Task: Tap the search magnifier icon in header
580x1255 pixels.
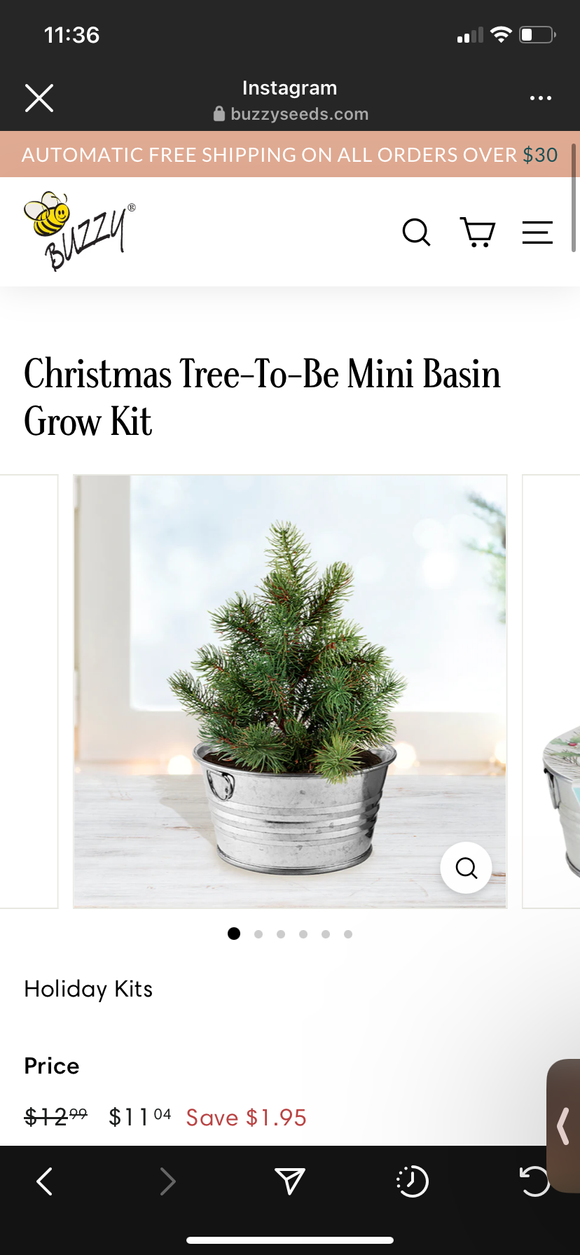Action: click(x=416, y=232)
